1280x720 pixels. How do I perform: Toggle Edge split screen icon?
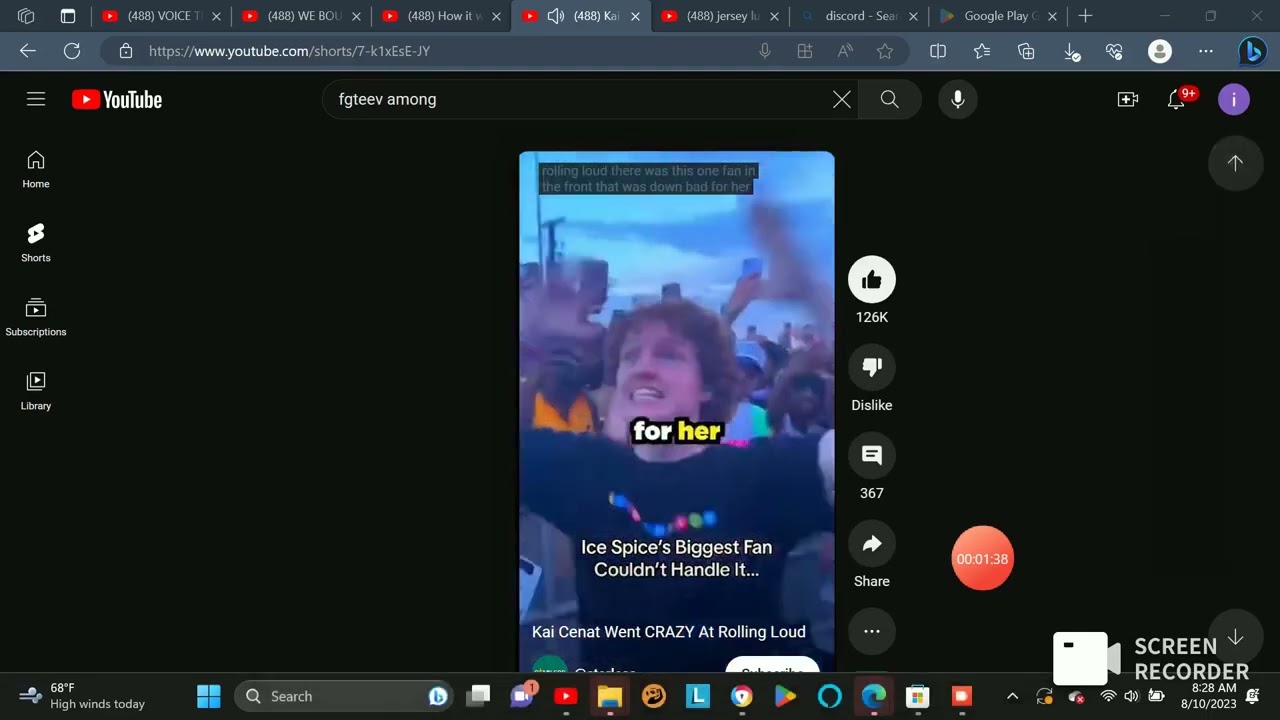(938, 51)
